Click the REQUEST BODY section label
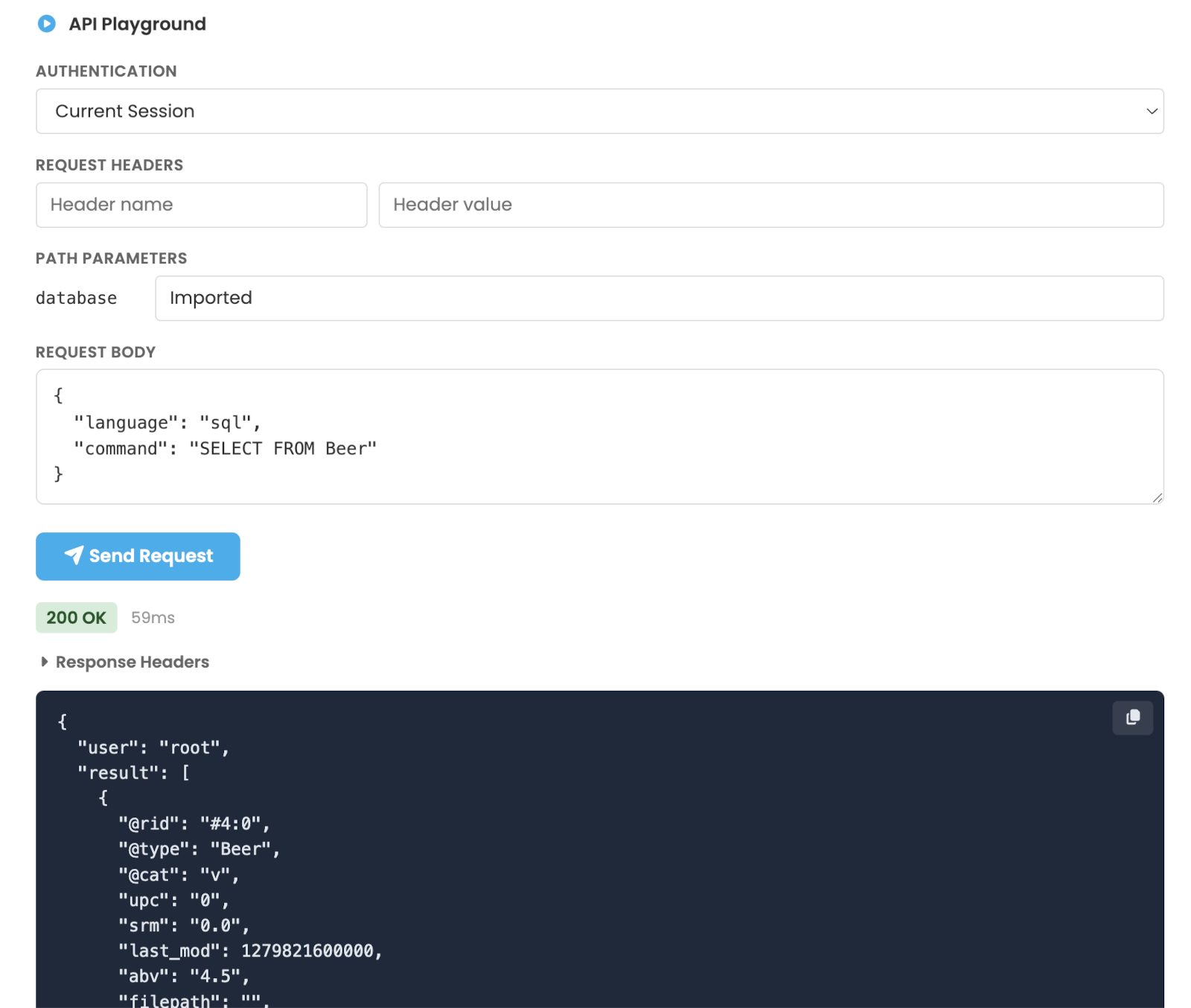This screenshot has width=1191, height=1008. [95, 352]
